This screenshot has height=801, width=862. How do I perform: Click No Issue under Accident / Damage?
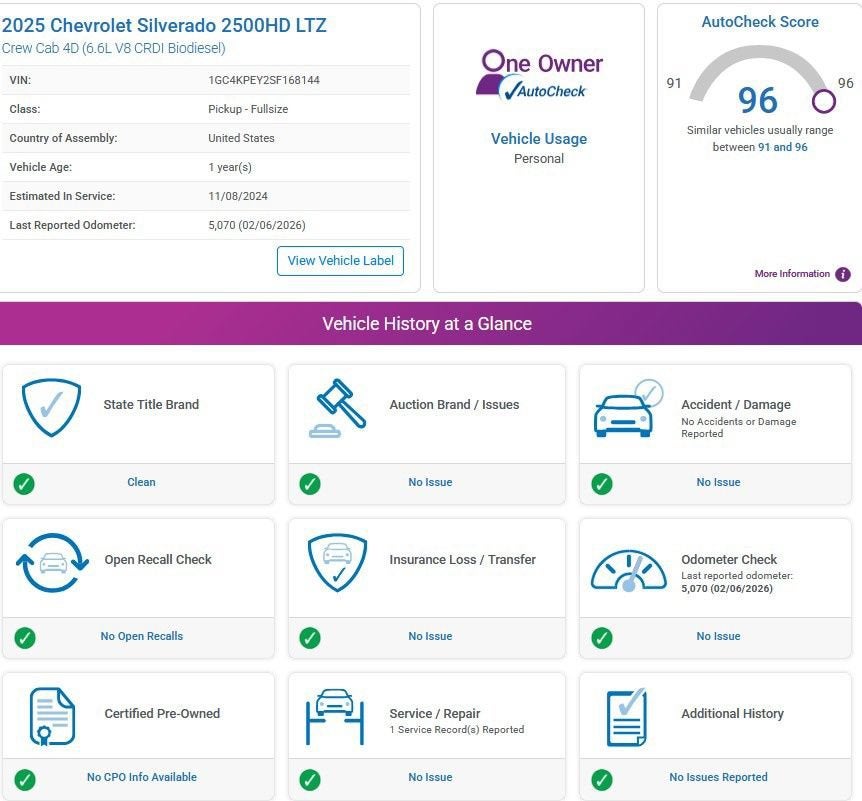718,482
